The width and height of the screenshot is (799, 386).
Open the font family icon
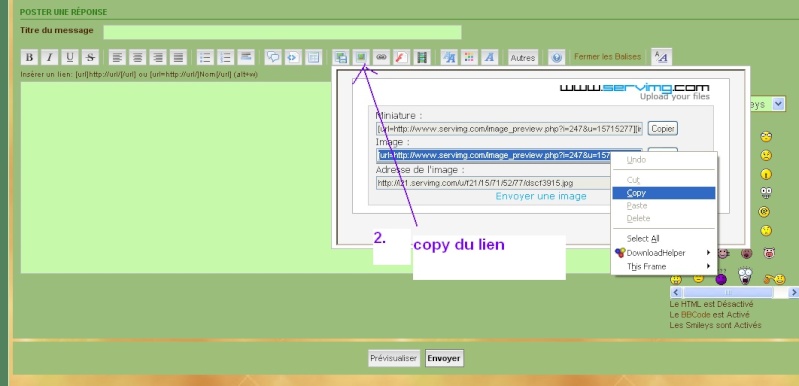(490, 57)
